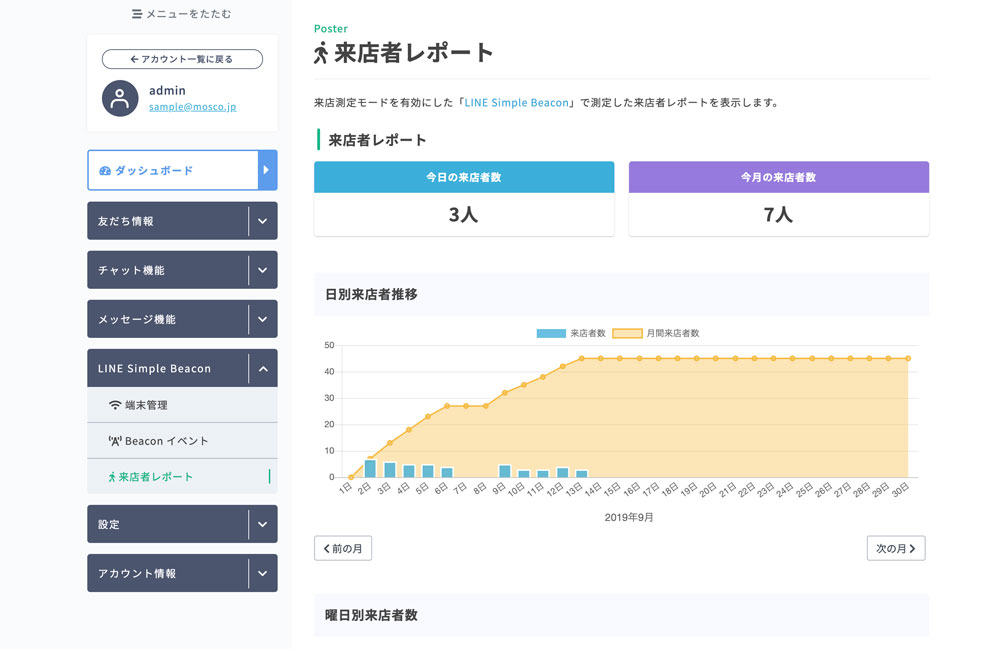Screen dimensions: 1000x649
Task: Open the sample@mosco.jp email link
Action: tap(193, 107)
